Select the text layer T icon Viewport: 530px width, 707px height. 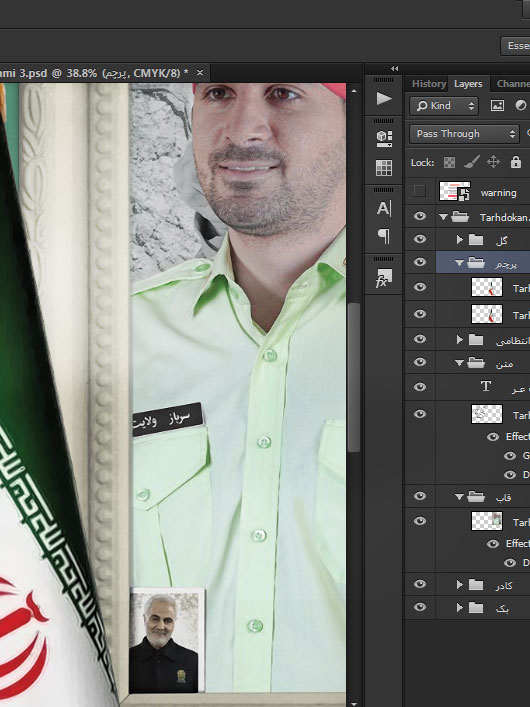click(x=486, y=386)
